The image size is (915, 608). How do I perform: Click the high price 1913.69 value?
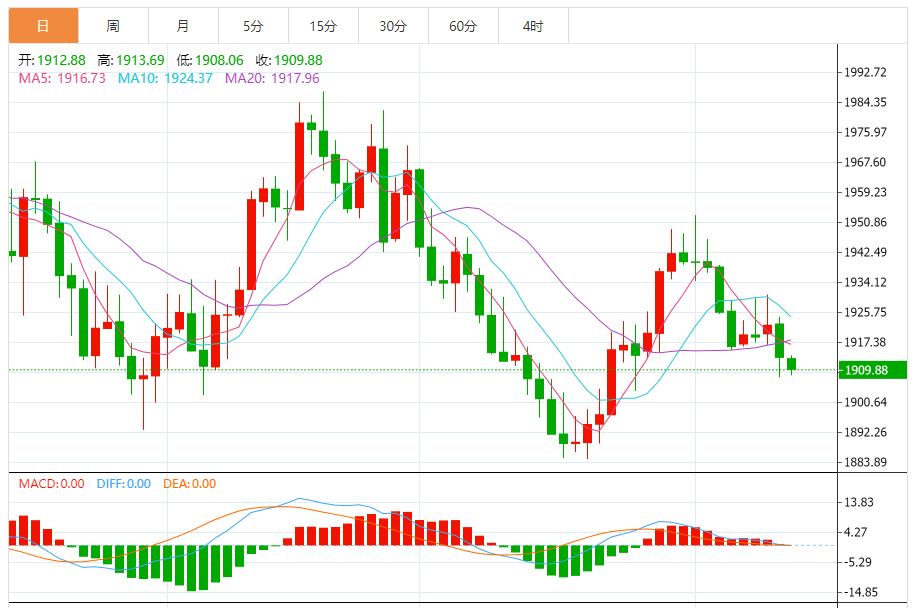(x=140, y=60)
